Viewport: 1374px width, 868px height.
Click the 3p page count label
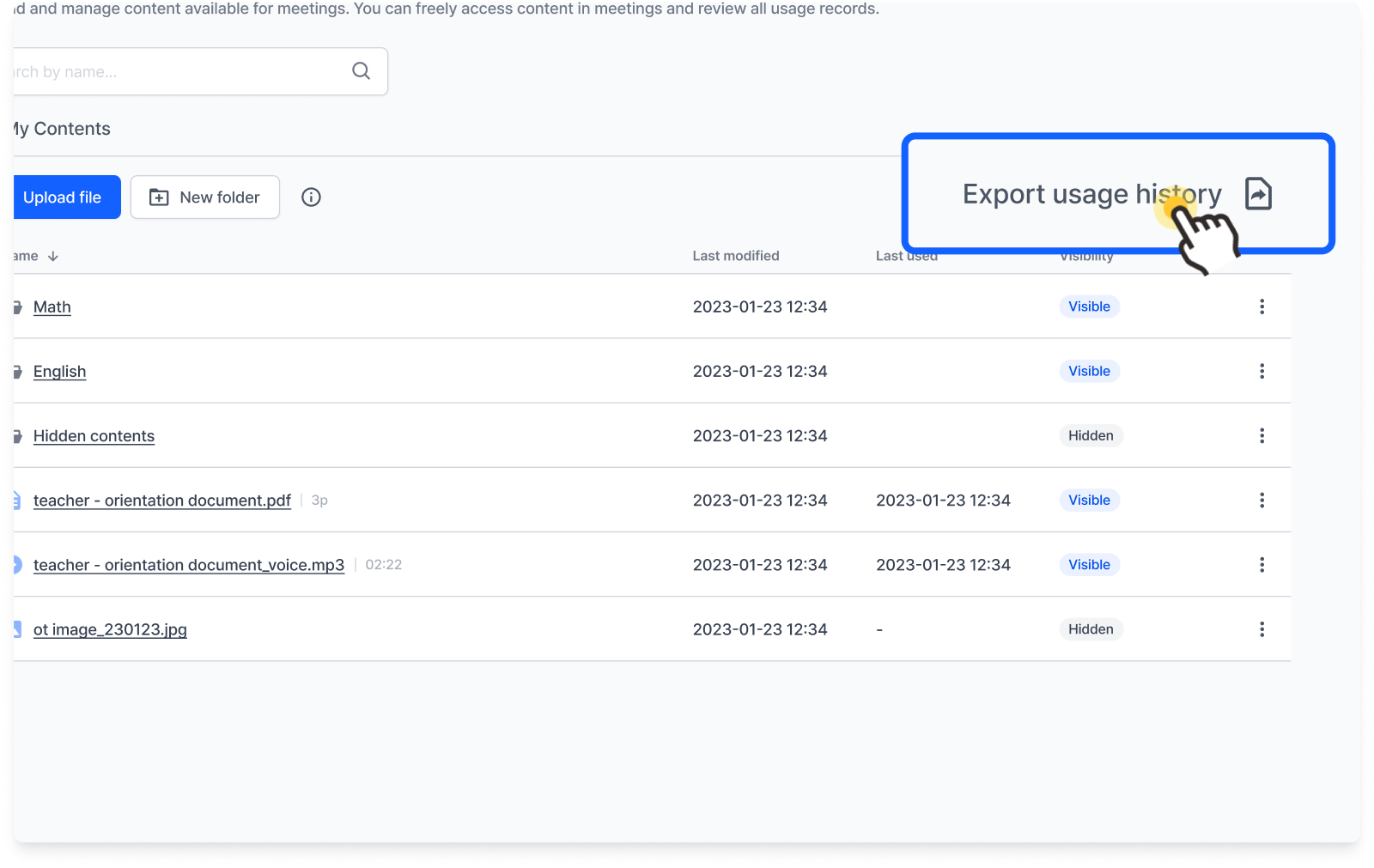(x=319, y=500)
